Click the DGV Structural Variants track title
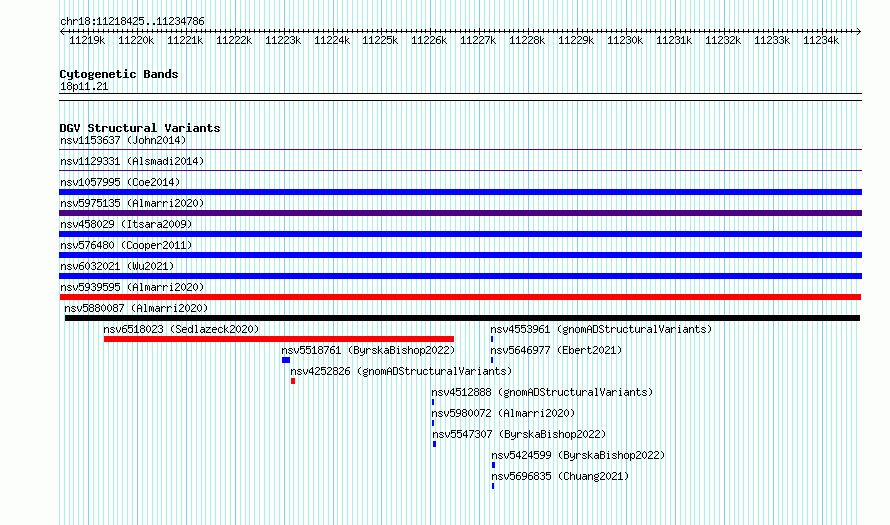The width and height of the screenshot is (890, 525). pyautogui.click(x=140, y=128)
